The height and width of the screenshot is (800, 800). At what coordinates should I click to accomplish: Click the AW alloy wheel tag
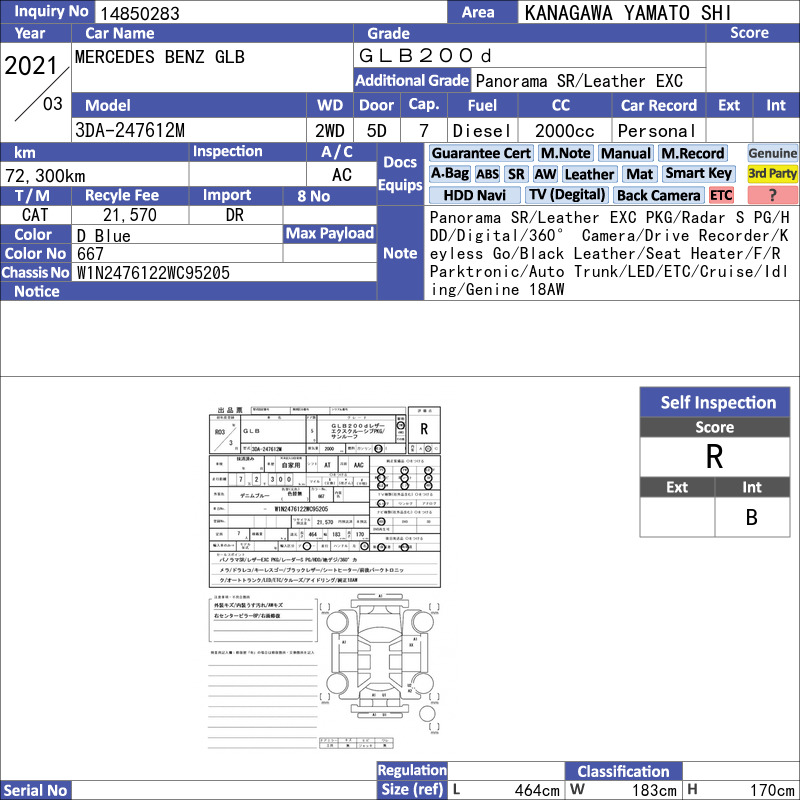tap(545, 174)
